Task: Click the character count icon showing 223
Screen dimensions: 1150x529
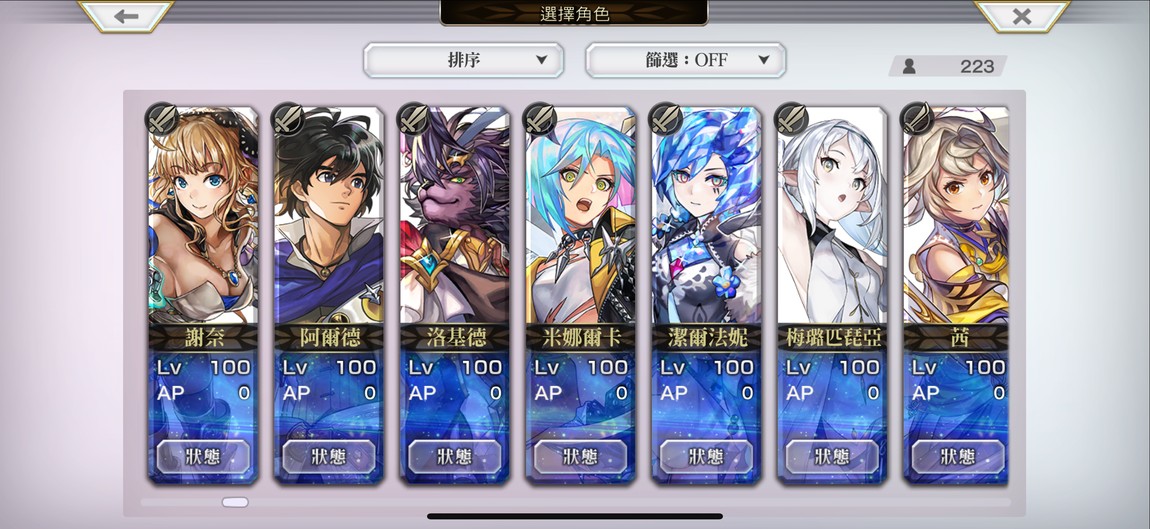Action: [x=909, y=67]
